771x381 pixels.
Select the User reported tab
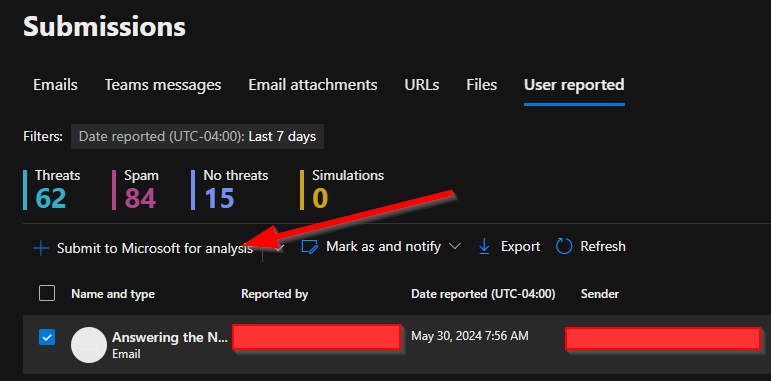click(x=574, y=85)
